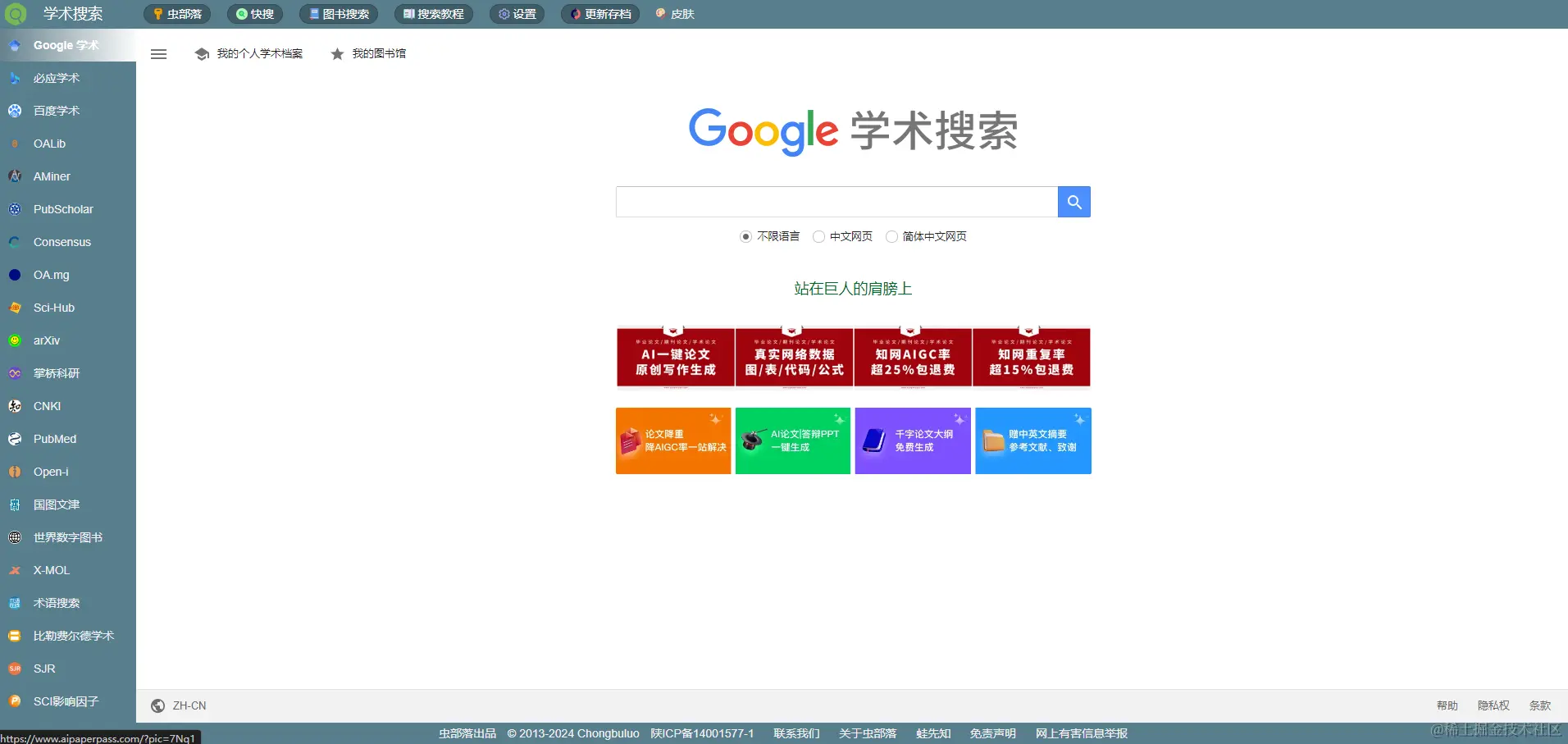The width and height of the screenshot is (1568, 744).
Task: Click the blue 赠中英文摘要 ad card
Action: [1033, 441]
